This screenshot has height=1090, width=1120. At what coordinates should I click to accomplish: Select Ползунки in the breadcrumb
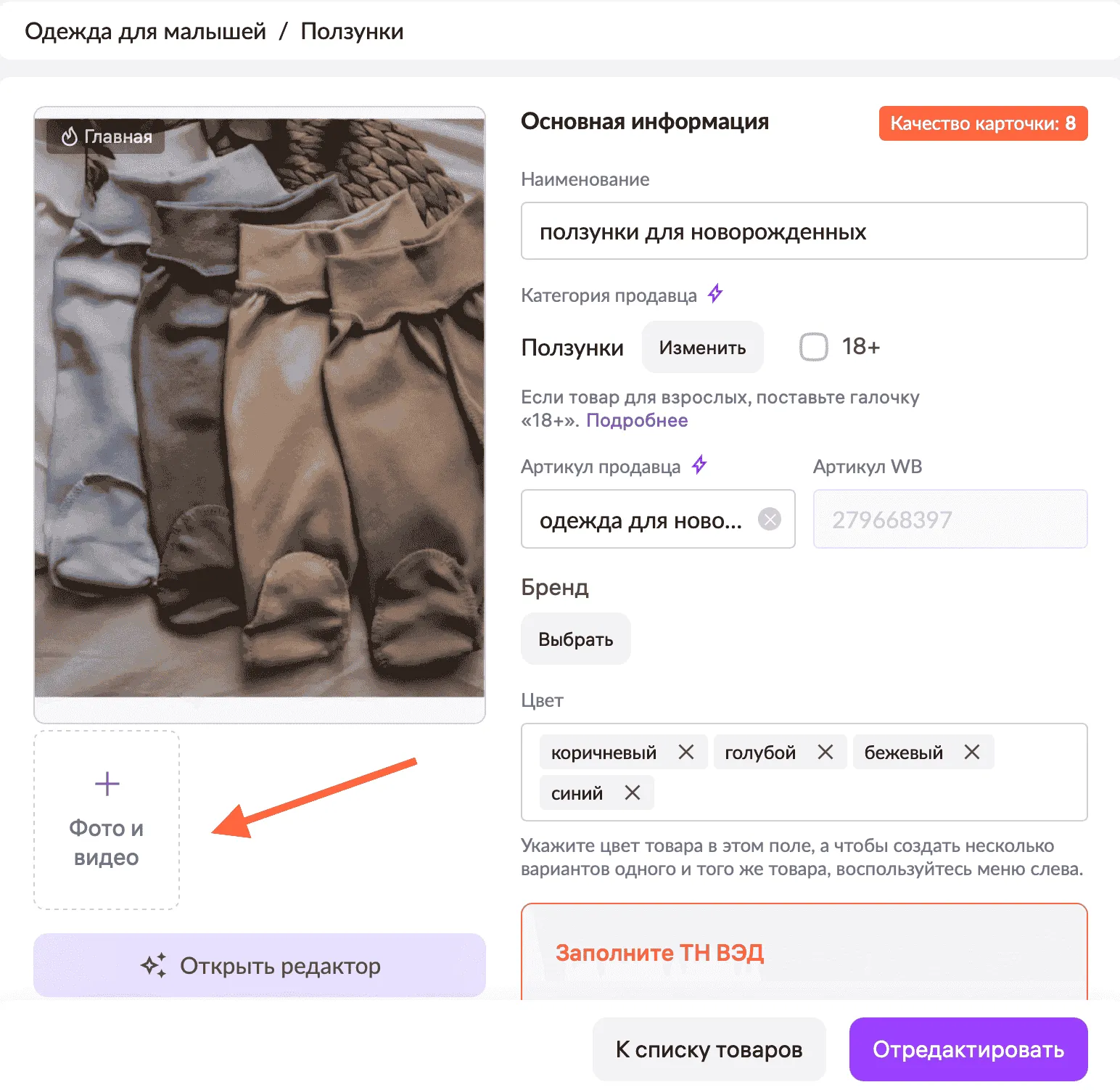(x=353, y=30)
